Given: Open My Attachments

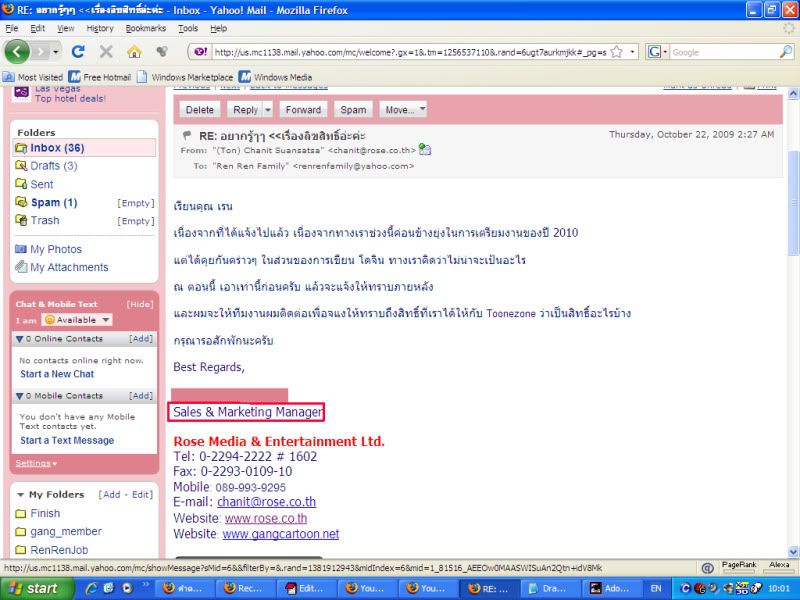Looking at the screenshot, I should click(69, 267).
